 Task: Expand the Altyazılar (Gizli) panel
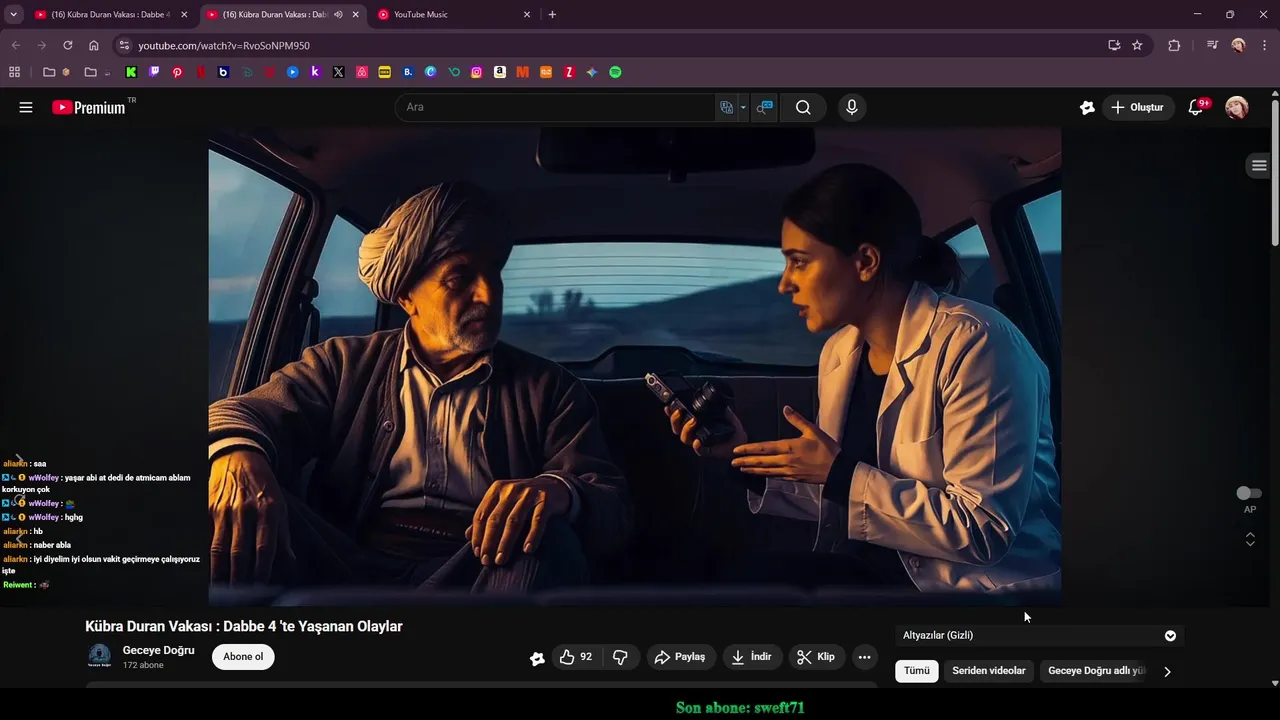[x=1038, y=635]
